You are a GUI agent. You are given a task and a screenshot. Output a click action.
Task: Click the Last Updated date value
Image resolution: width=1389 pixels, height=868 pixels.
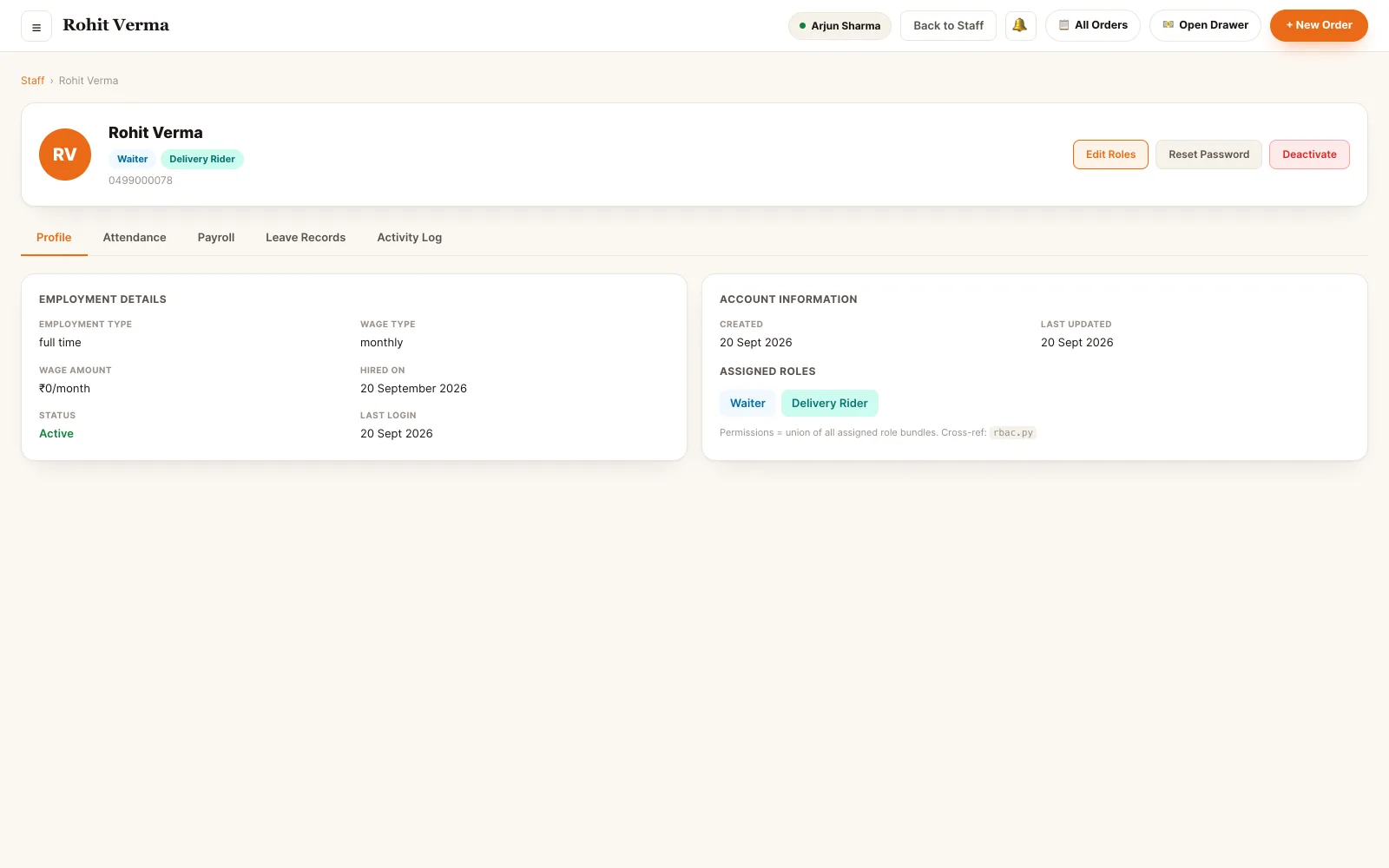tap(1076, 343)
